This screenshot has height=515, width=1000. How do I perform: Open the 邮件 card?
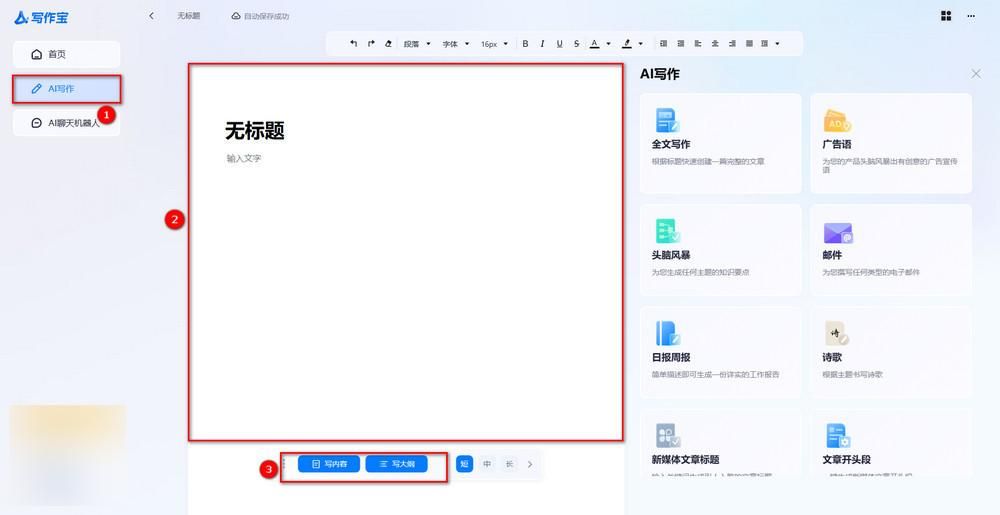891,250
